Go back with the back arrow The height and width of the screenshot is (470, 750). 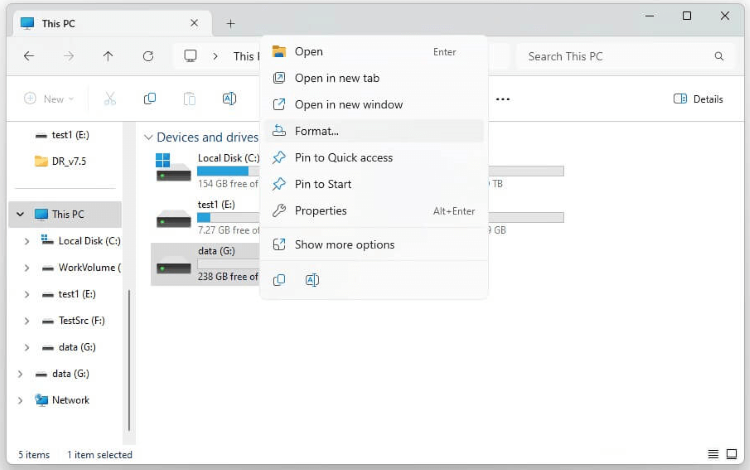point(29,56)
